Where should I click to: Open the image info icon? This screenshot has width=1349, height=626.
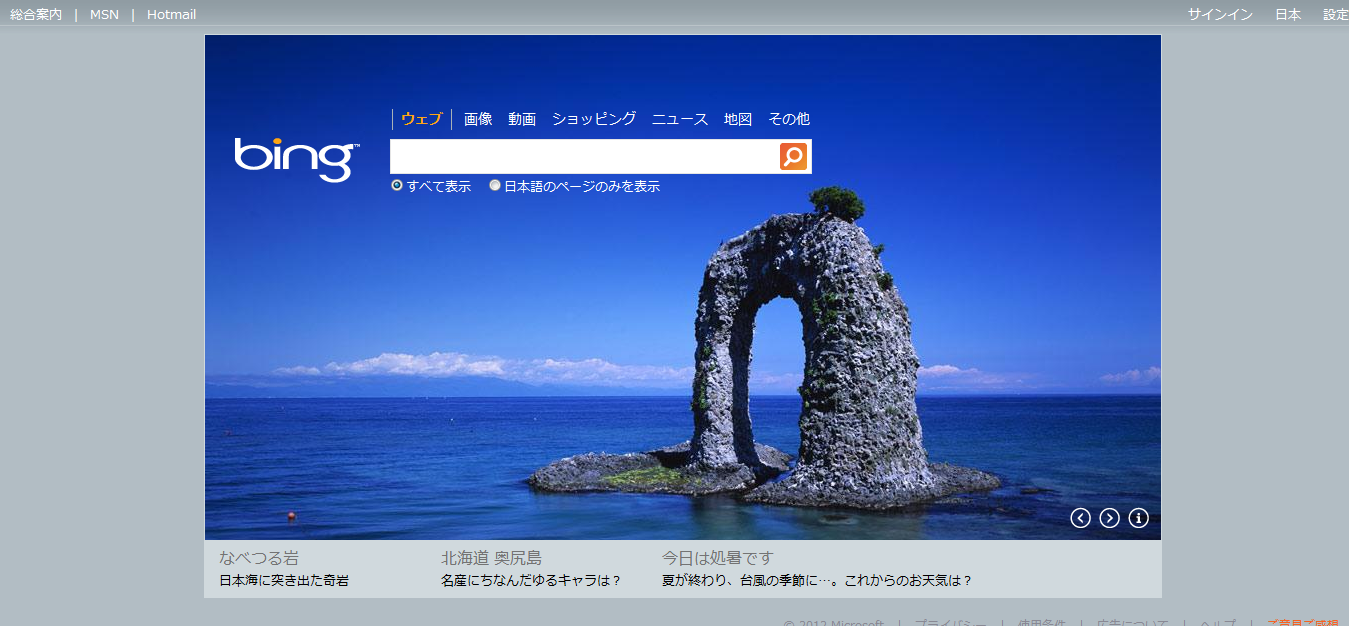point(1138,518)
